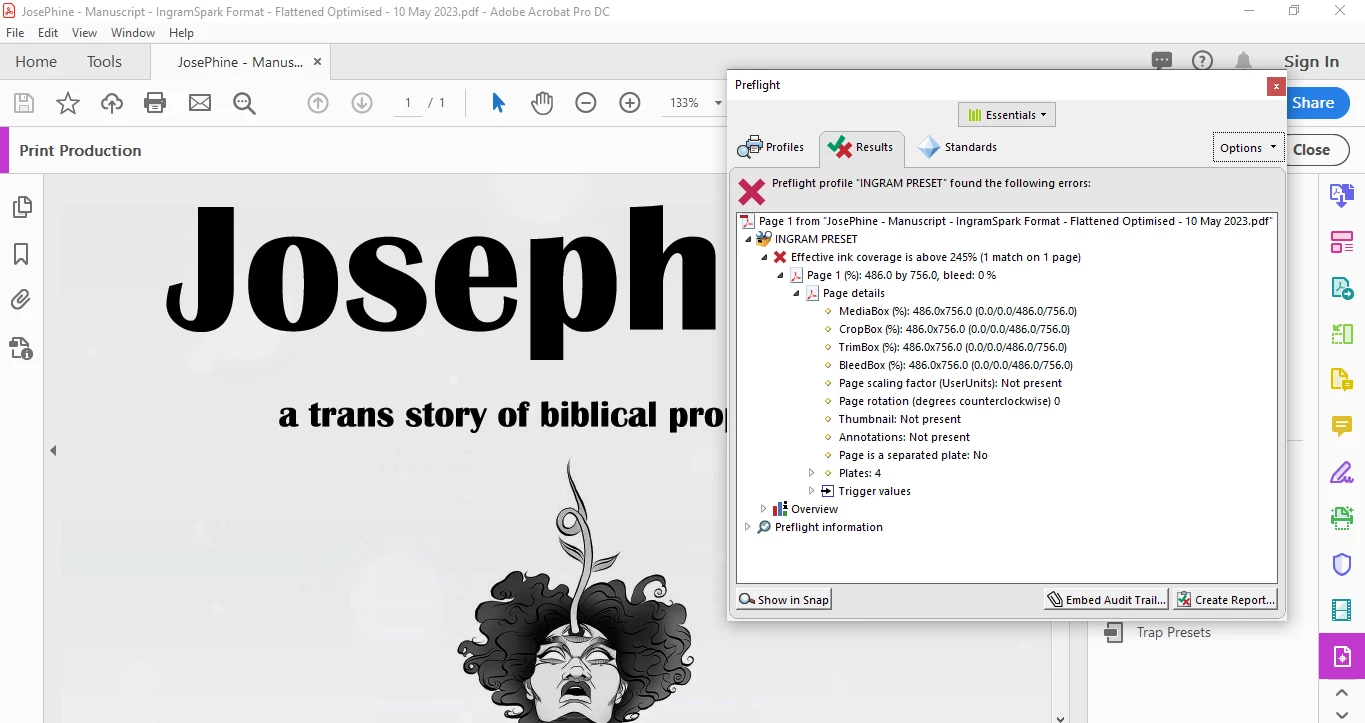Expand the Trigger values node
Viewport: 1365px width, 723px height.
(812, 491)
